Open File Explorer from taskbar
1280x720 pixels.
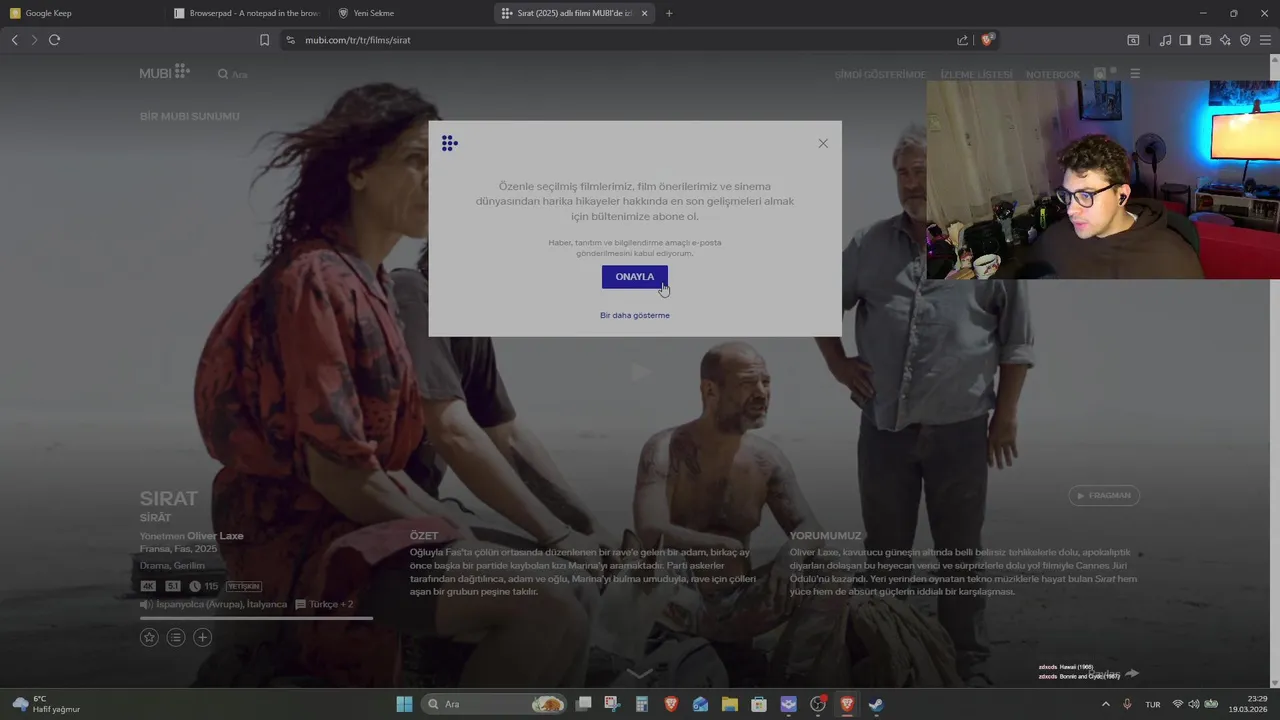point(730,704)
